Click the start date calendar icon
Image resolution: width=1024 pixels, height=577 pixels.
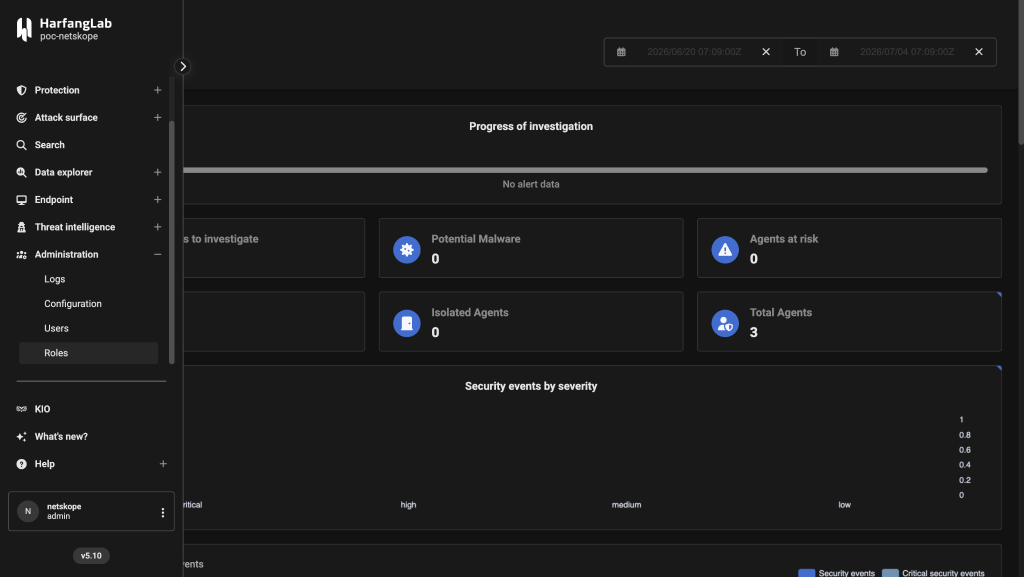coord(622,52)
